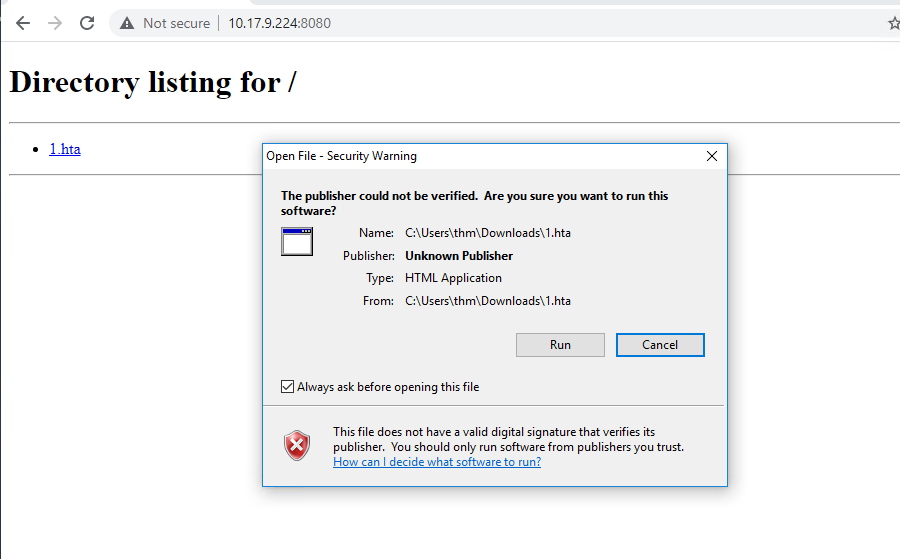Click the red shield warning icon
Screen dimensions: 900x559
pyautogui.click(x=297, y=445)
